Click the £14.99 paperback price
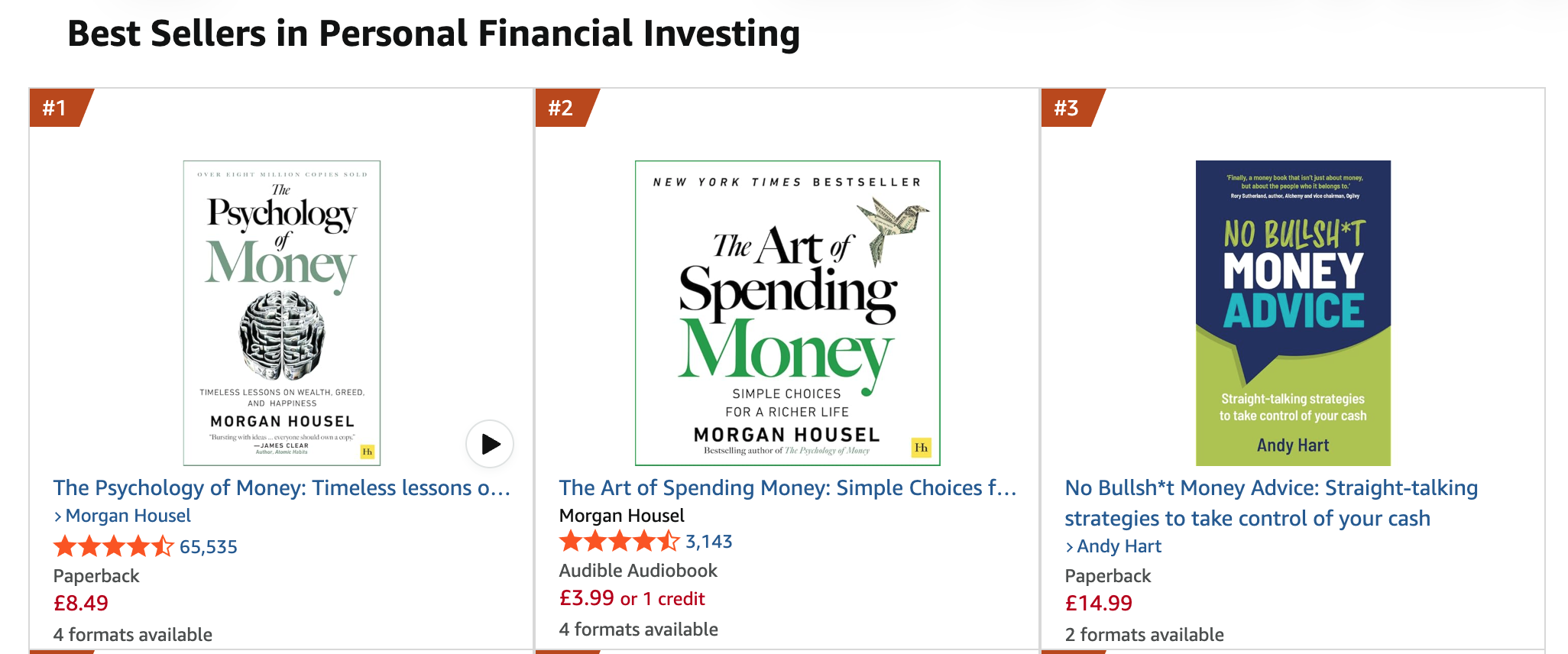Screen dimensions: 1568x654 (1098, 604)
